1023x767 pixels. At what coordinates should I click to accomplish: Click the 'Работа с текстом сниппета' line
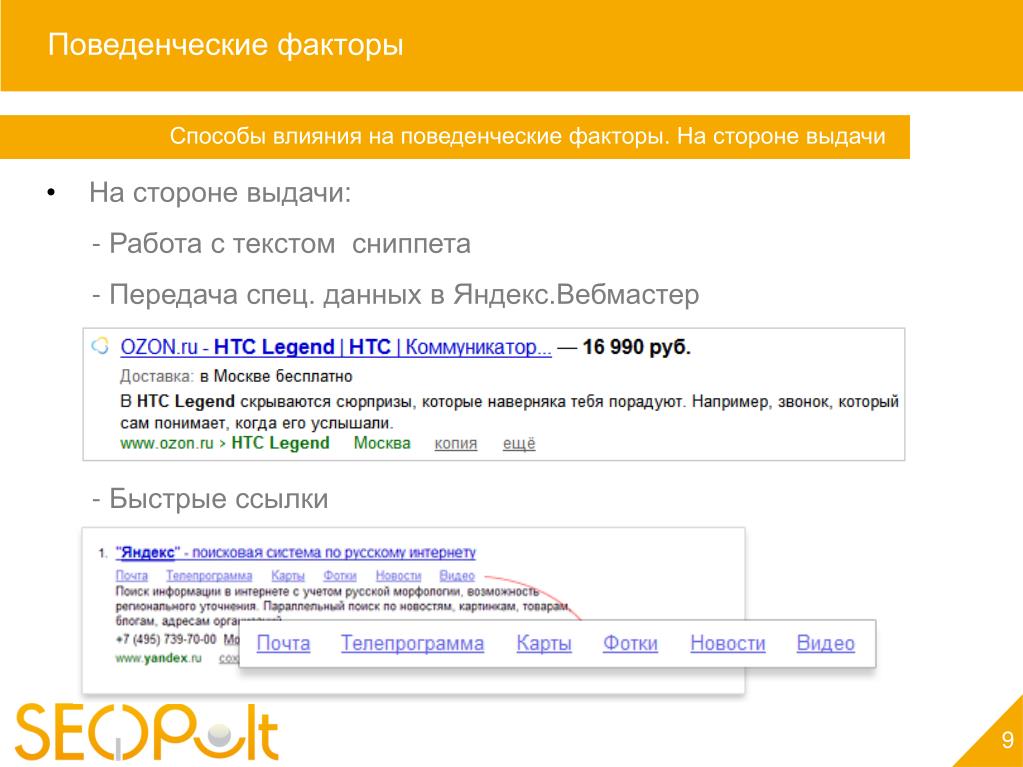pyautogui.click(x=281, y=244)
